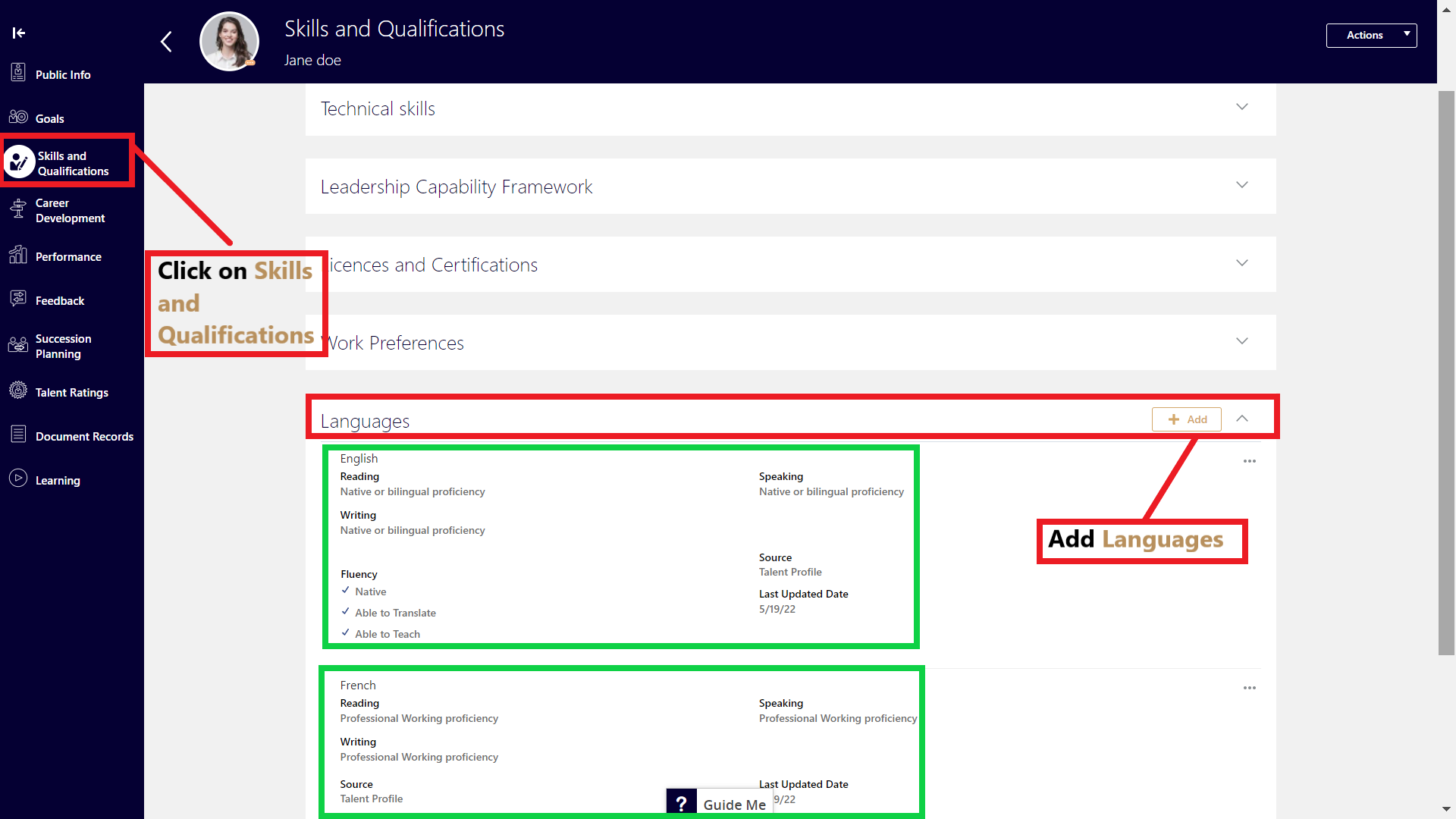This screenshot has width=1456, height=819.
Task: Open options menu for French language
Action: [1249, 688]
